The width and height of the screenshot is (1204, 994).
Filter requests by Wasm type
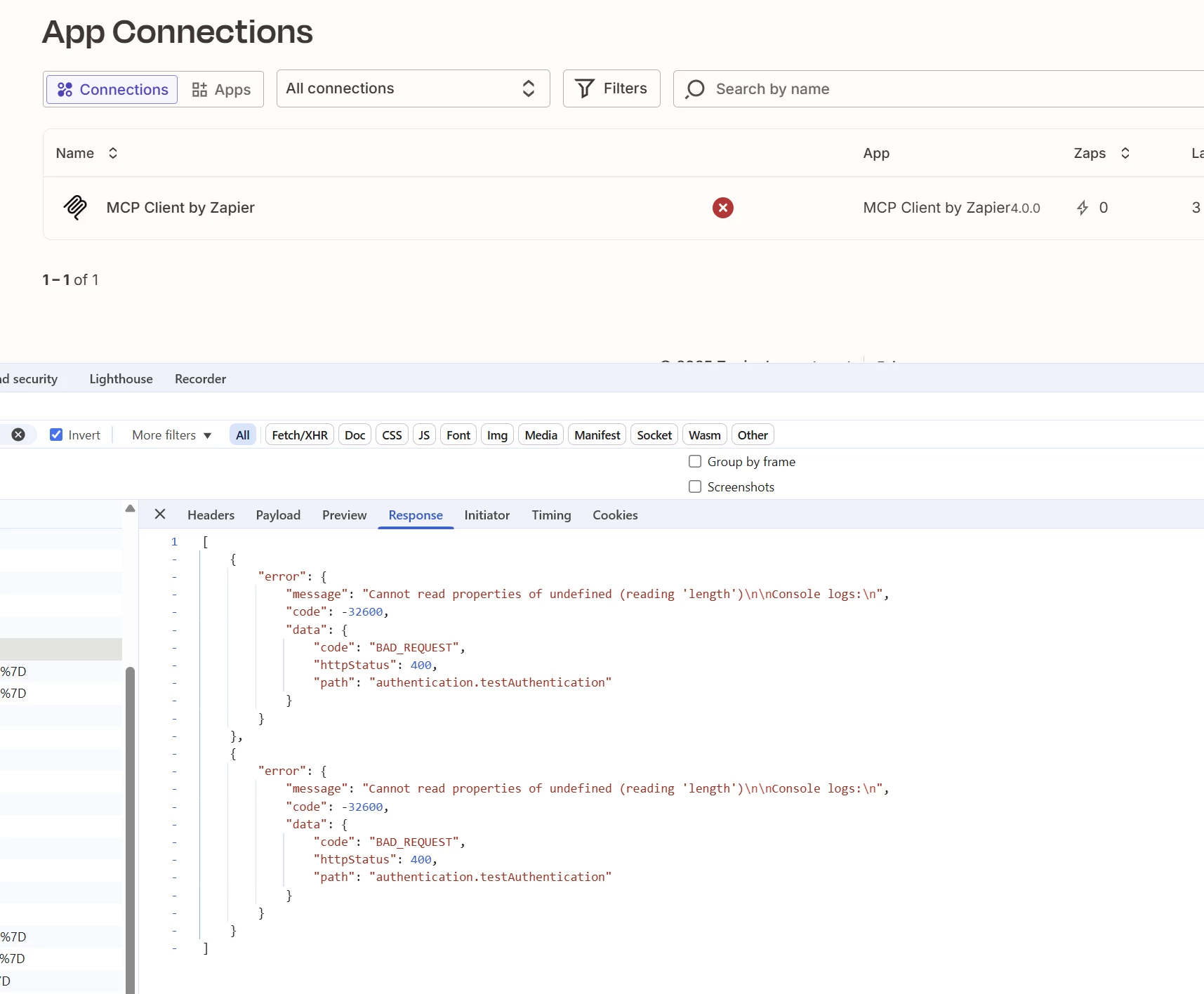704,435
